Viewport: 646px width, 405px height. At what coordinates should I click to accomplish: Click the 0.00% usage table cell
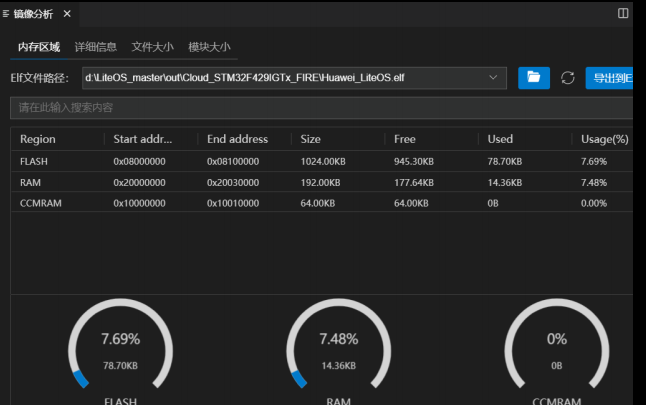pyautogui.click(x=594, y=203)
